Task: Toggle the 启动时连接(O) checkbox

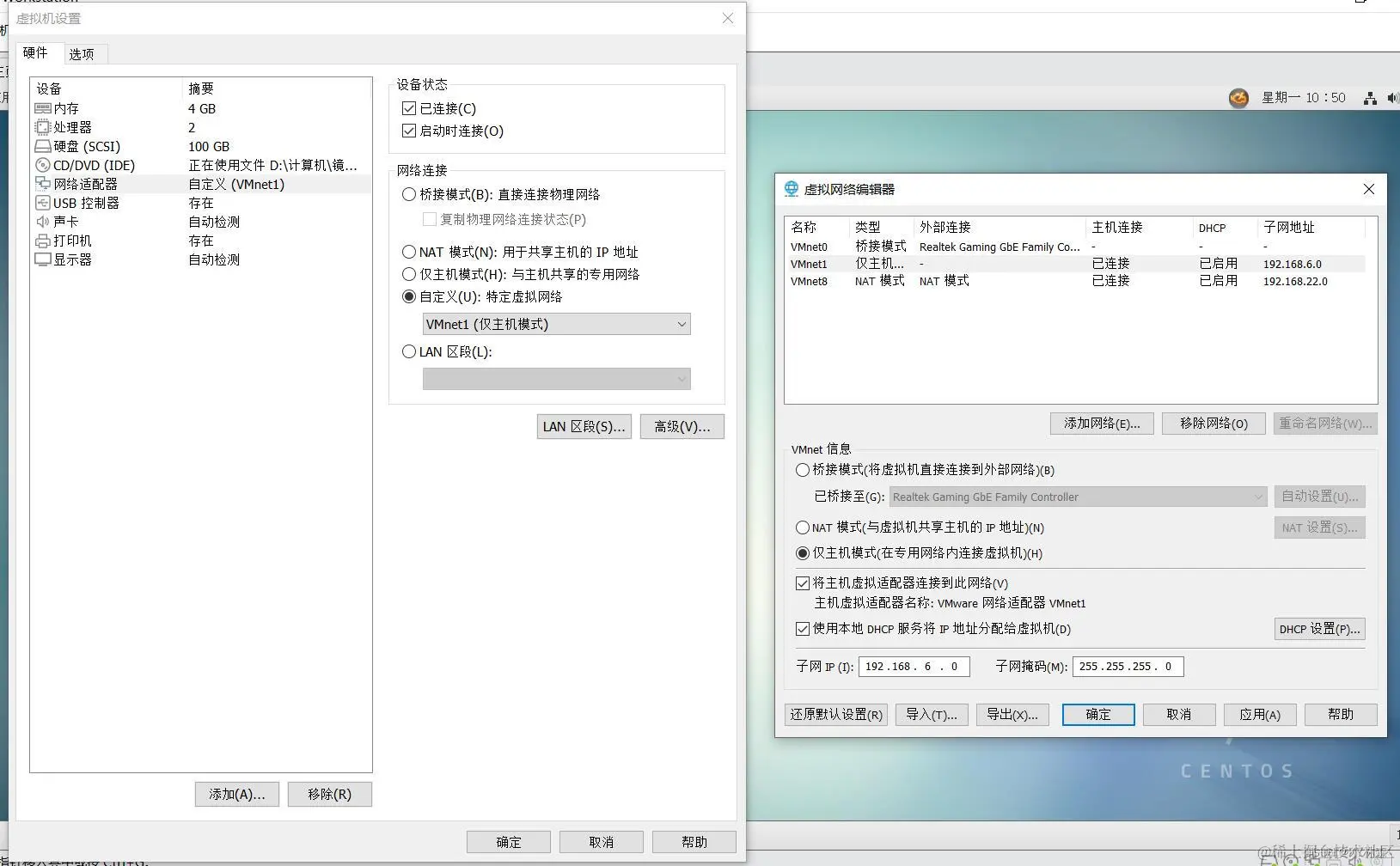Action: [409, 131]
